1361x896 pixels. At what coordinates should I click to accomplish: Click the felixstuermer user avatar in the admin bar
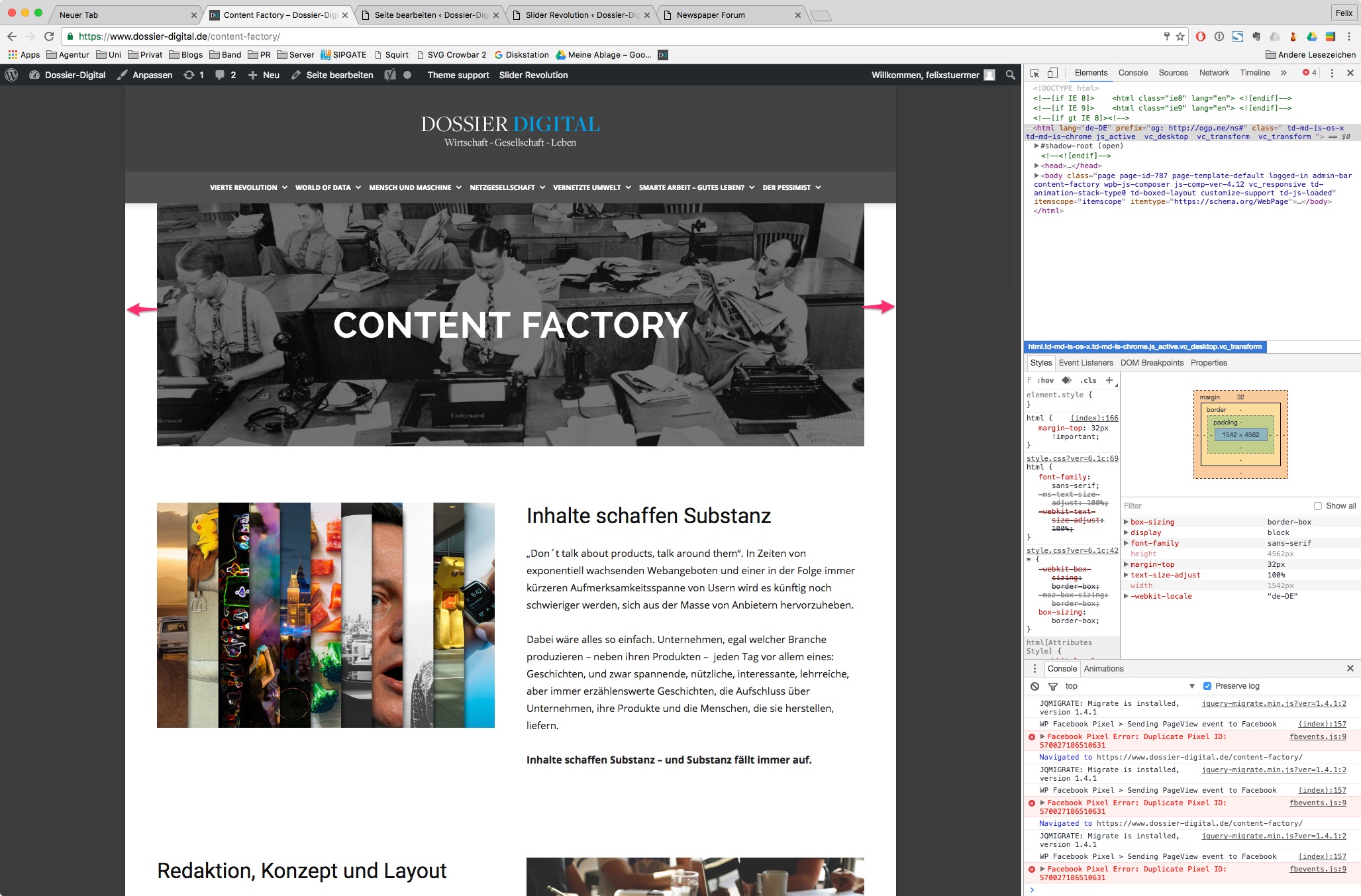point(989,75)
